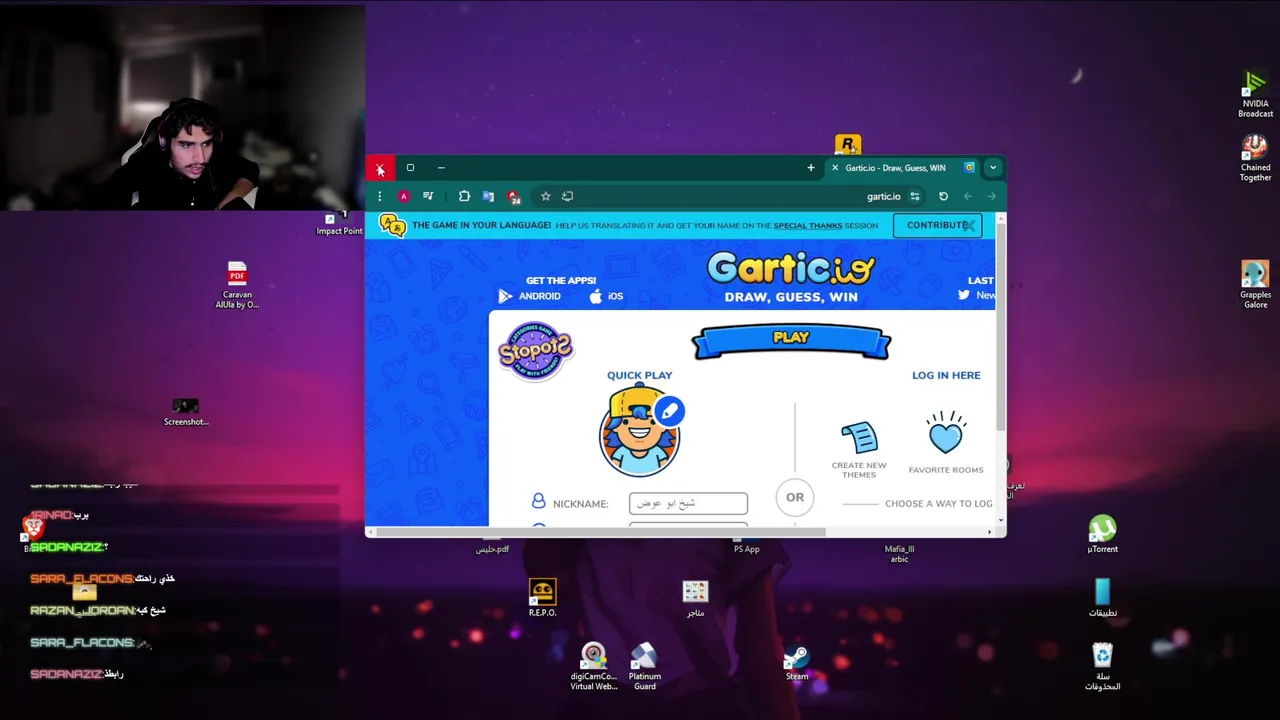Image resolution: width=1280 pixels, height=720 pixels.
Task: Open the ANDROID app link
Action: (x=529, y=296)
